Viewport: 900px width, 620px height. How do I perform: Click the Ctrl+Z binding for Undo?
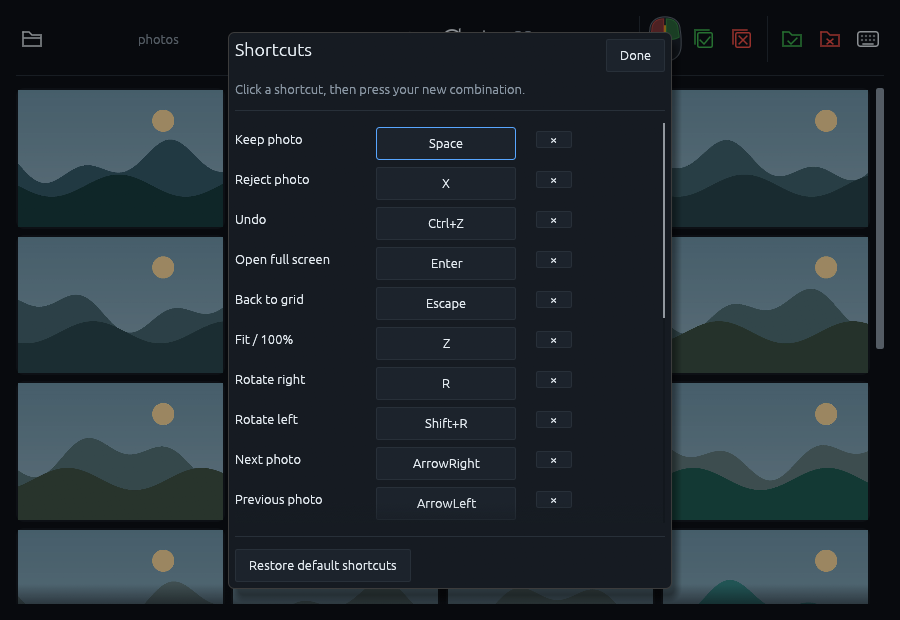coord(446,223)
